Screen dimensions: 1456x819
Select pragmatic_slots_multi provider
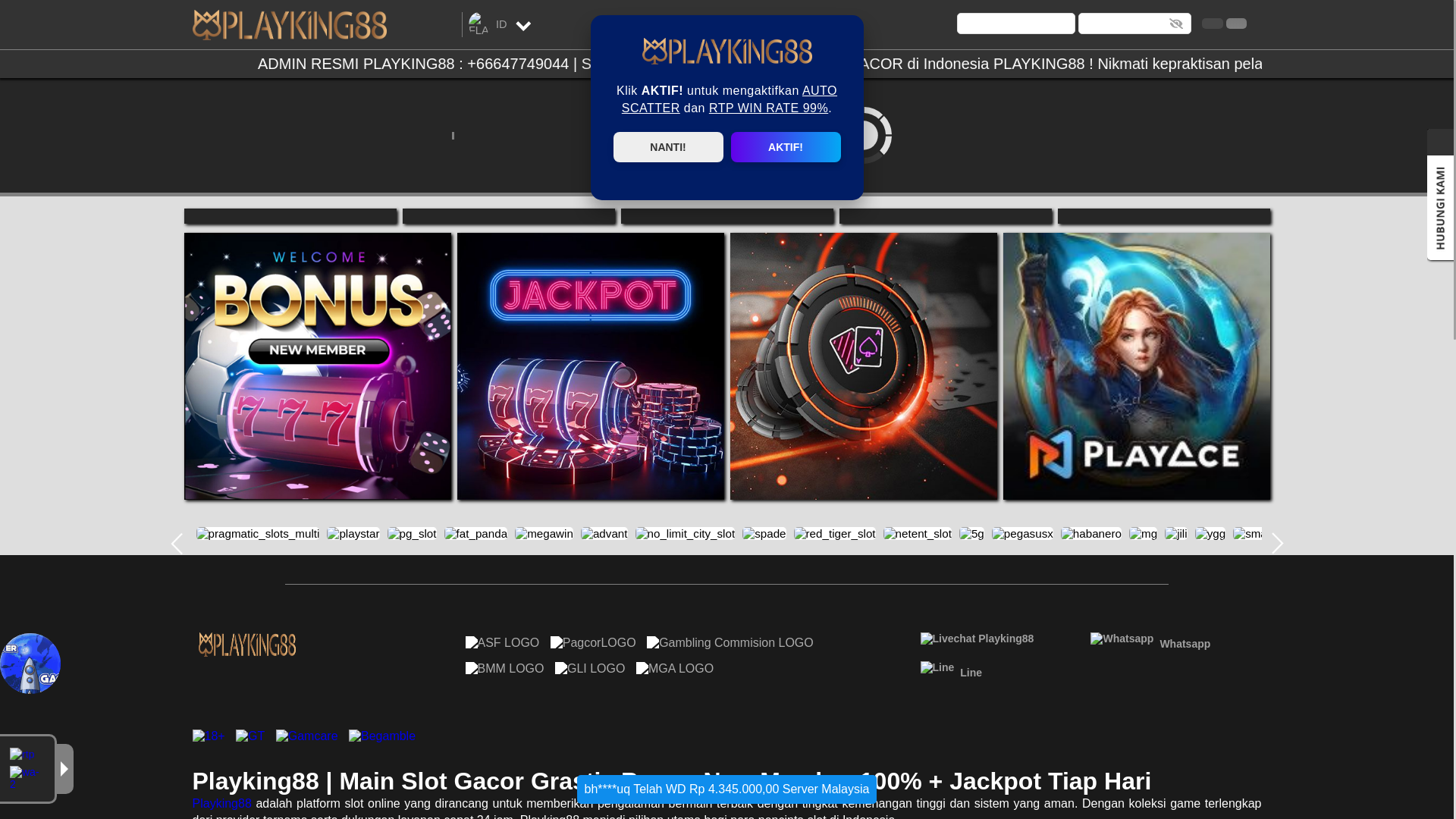(x=258, y=534)
